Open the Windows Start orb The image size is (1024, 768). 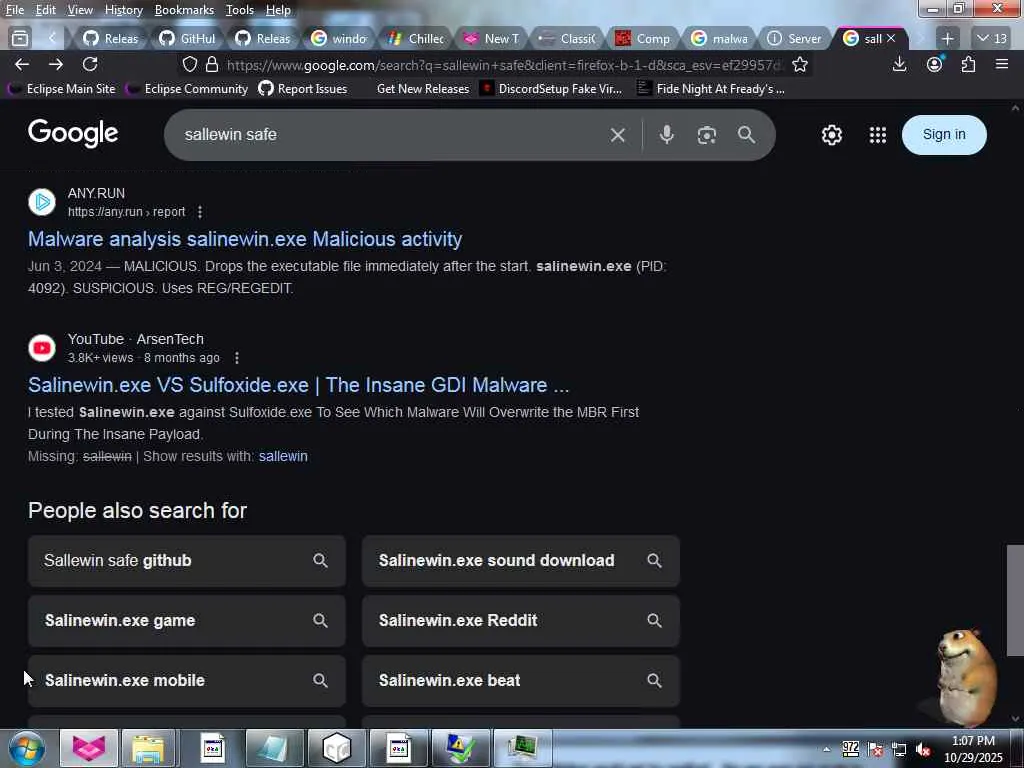(26, 749)
